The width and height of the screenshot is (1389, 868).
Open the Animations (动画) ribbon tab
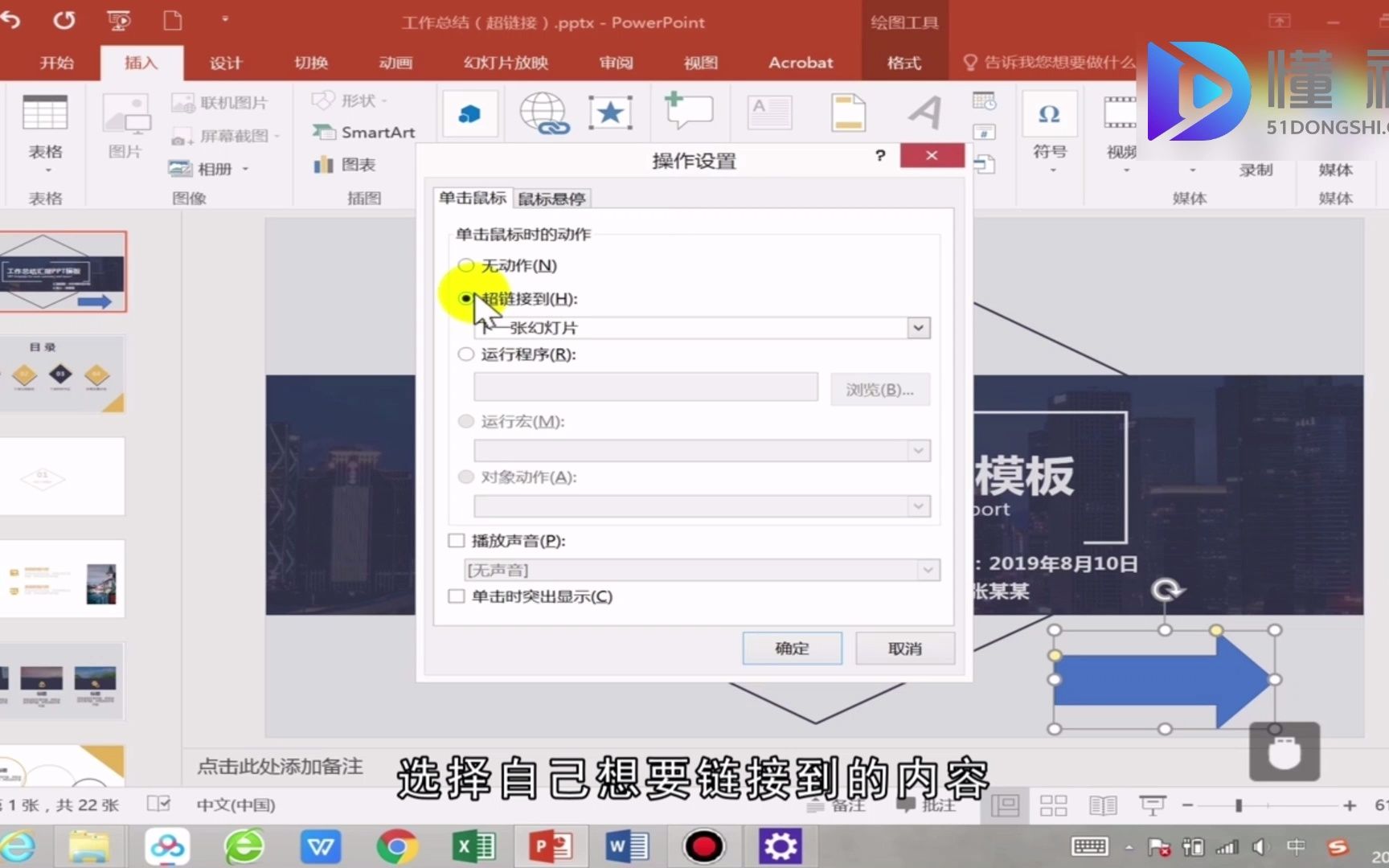click(x=395, y=63)
